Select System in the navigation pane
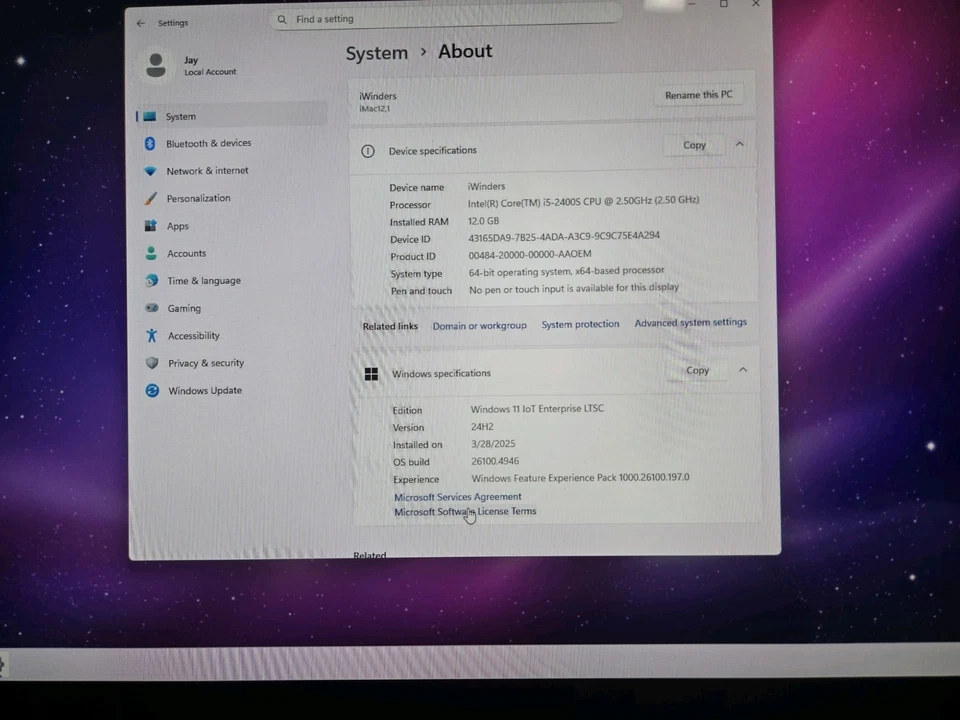This screenshot has height=720, width=960. point(180,116)
